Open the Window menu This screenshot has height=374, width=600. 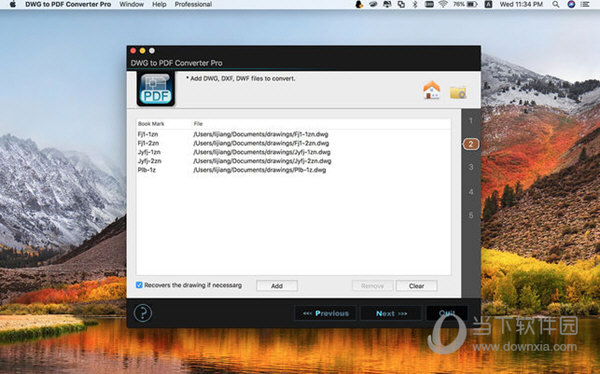[x=132, y=4]
